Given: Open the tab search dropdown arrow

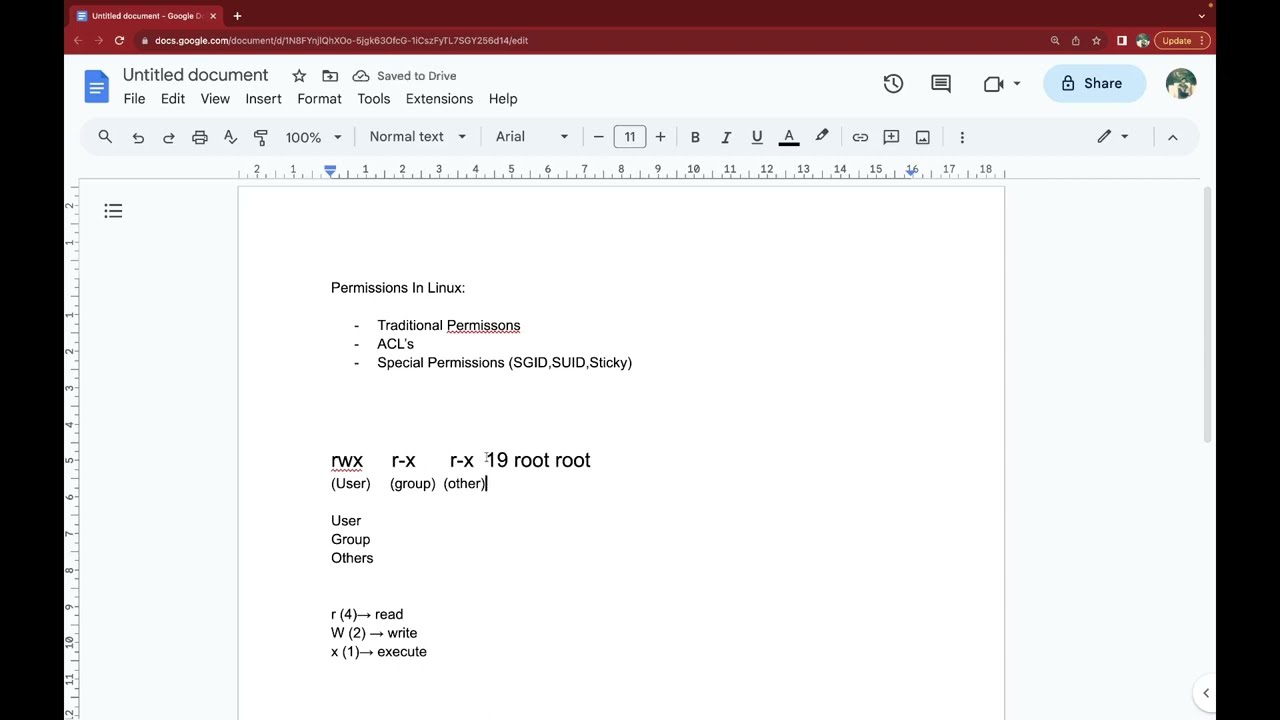Looking at the screenshot, I should pos(1202,16).
